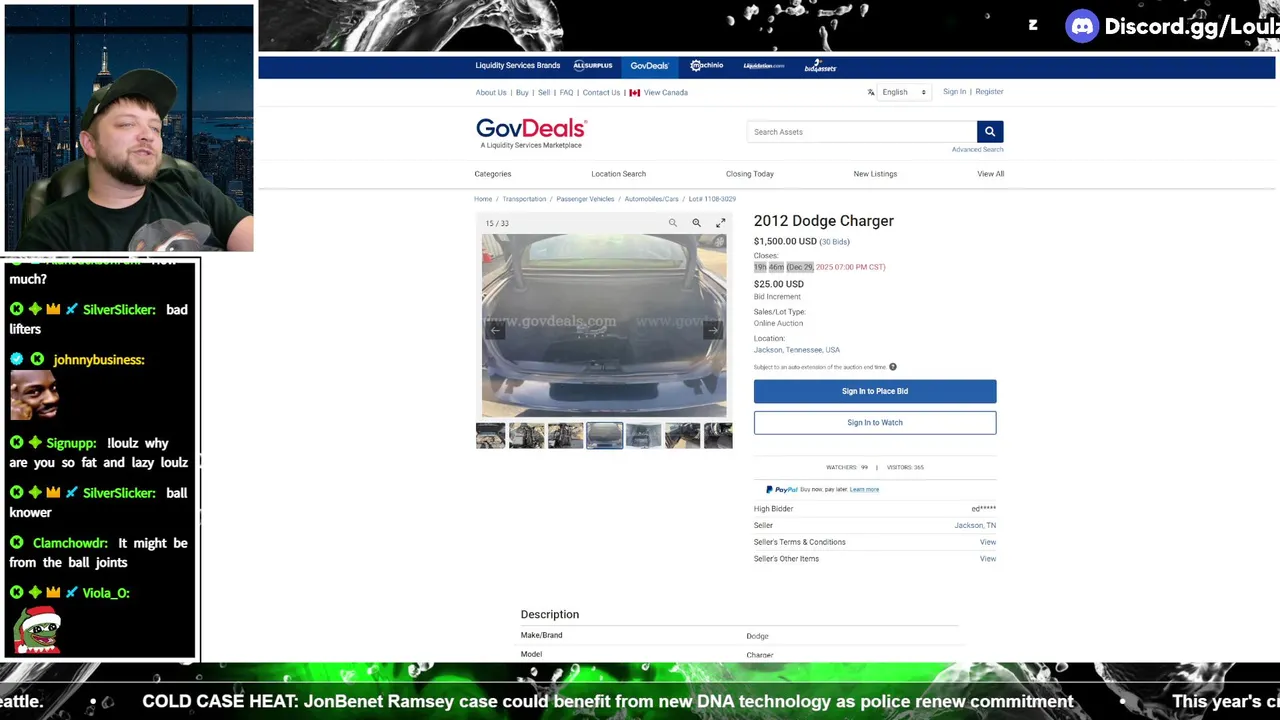Click the $1,500.00 USD price

point(785,241)
